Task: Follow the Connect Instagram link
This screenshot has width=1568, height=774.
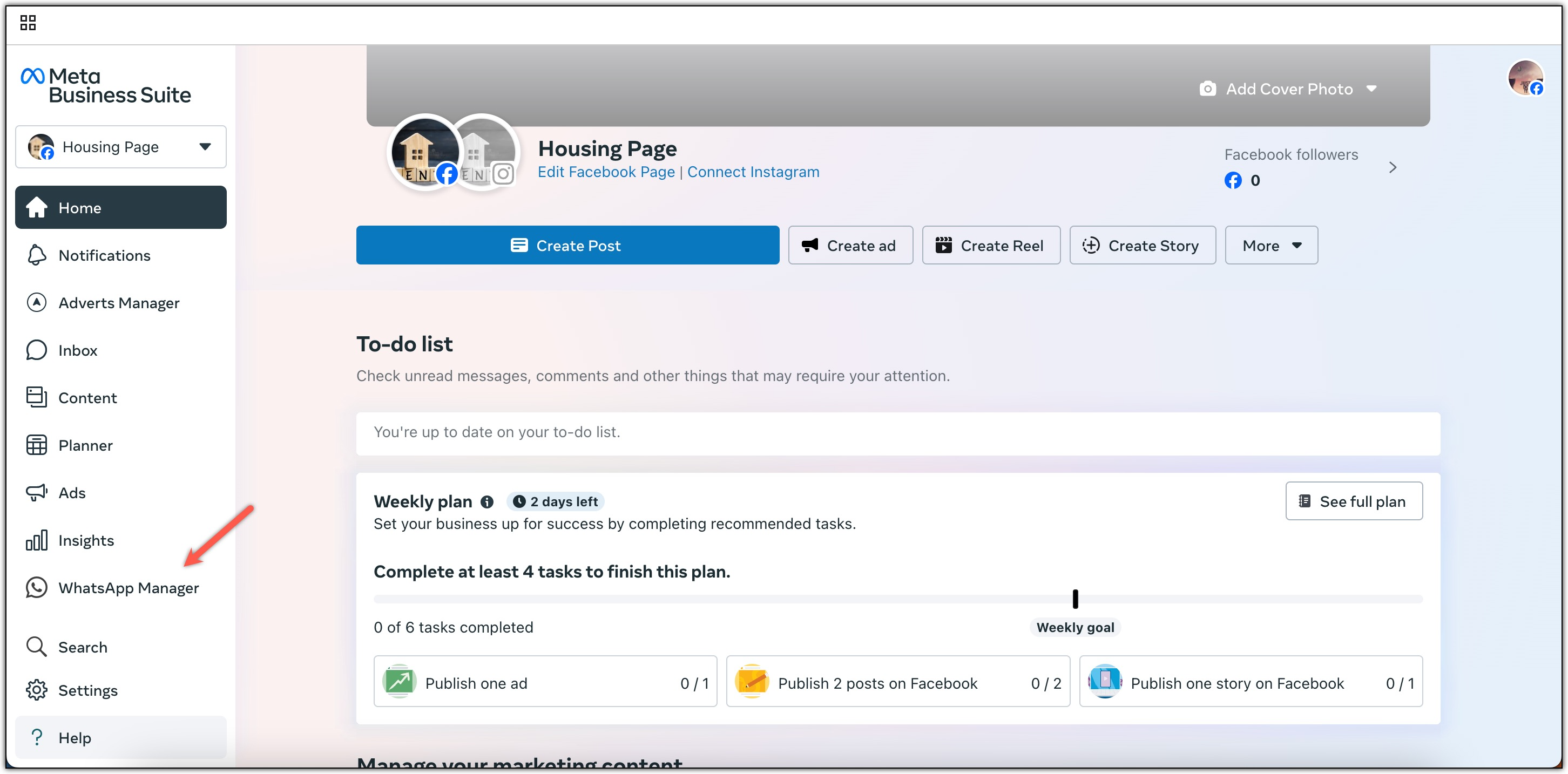Action: point(753,172)
